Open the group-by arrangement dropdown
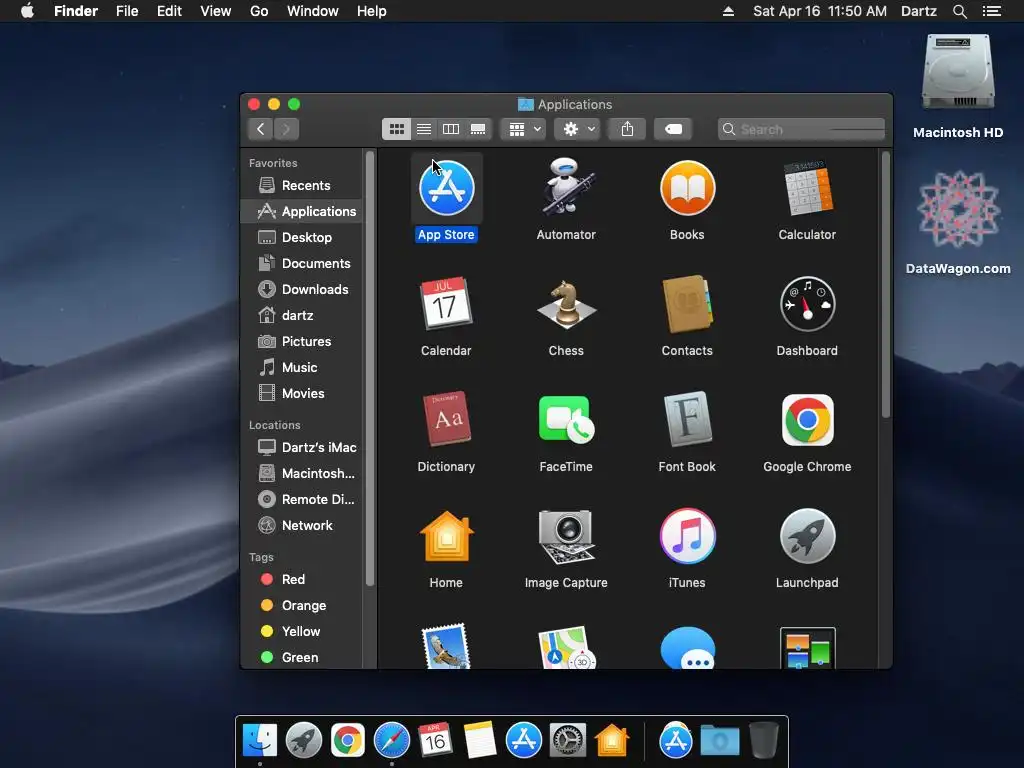Viewport: 1024px width, 768px height. click(x=523, y=129)
